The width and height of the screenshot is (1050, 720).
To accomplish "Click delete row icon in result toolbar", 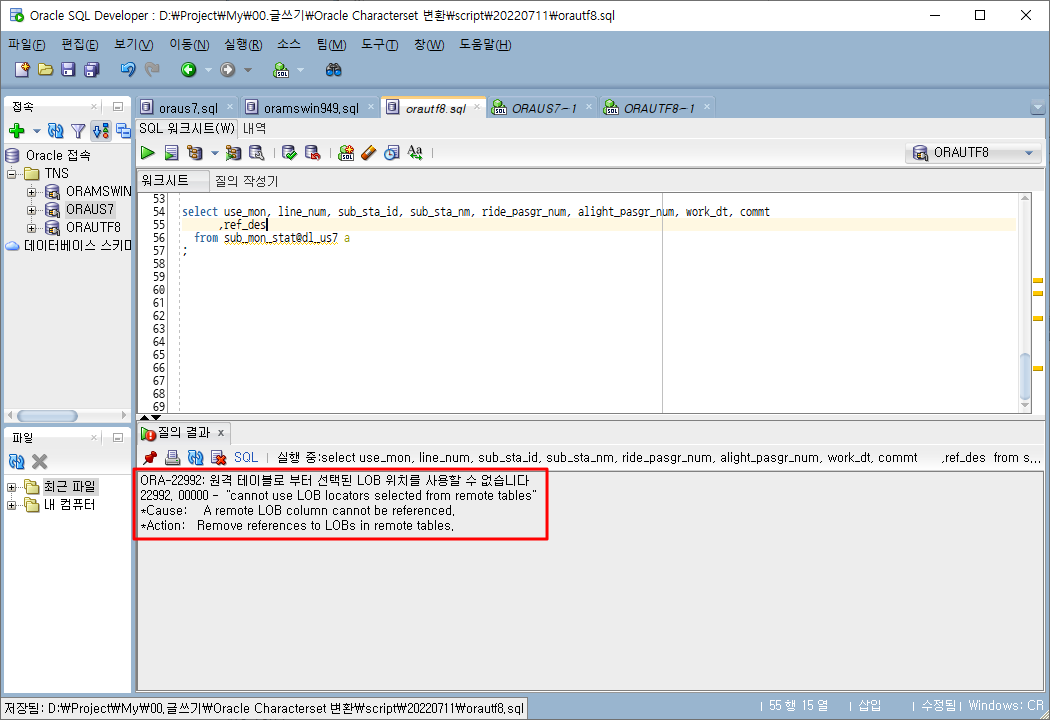I will click(x=218, y=457).
